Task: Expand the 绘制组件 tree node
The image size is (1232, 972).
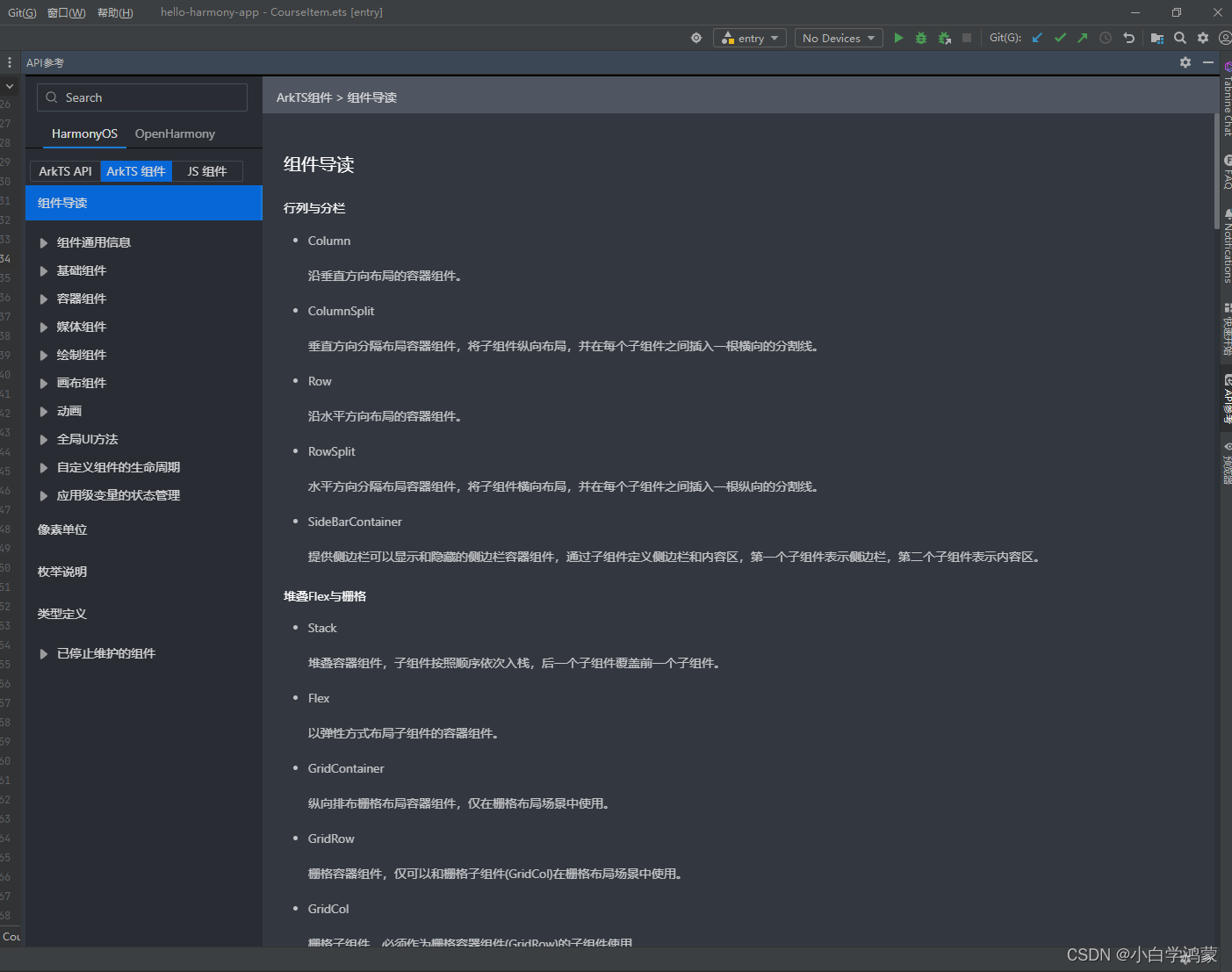Action: click(x=44, y=356)
